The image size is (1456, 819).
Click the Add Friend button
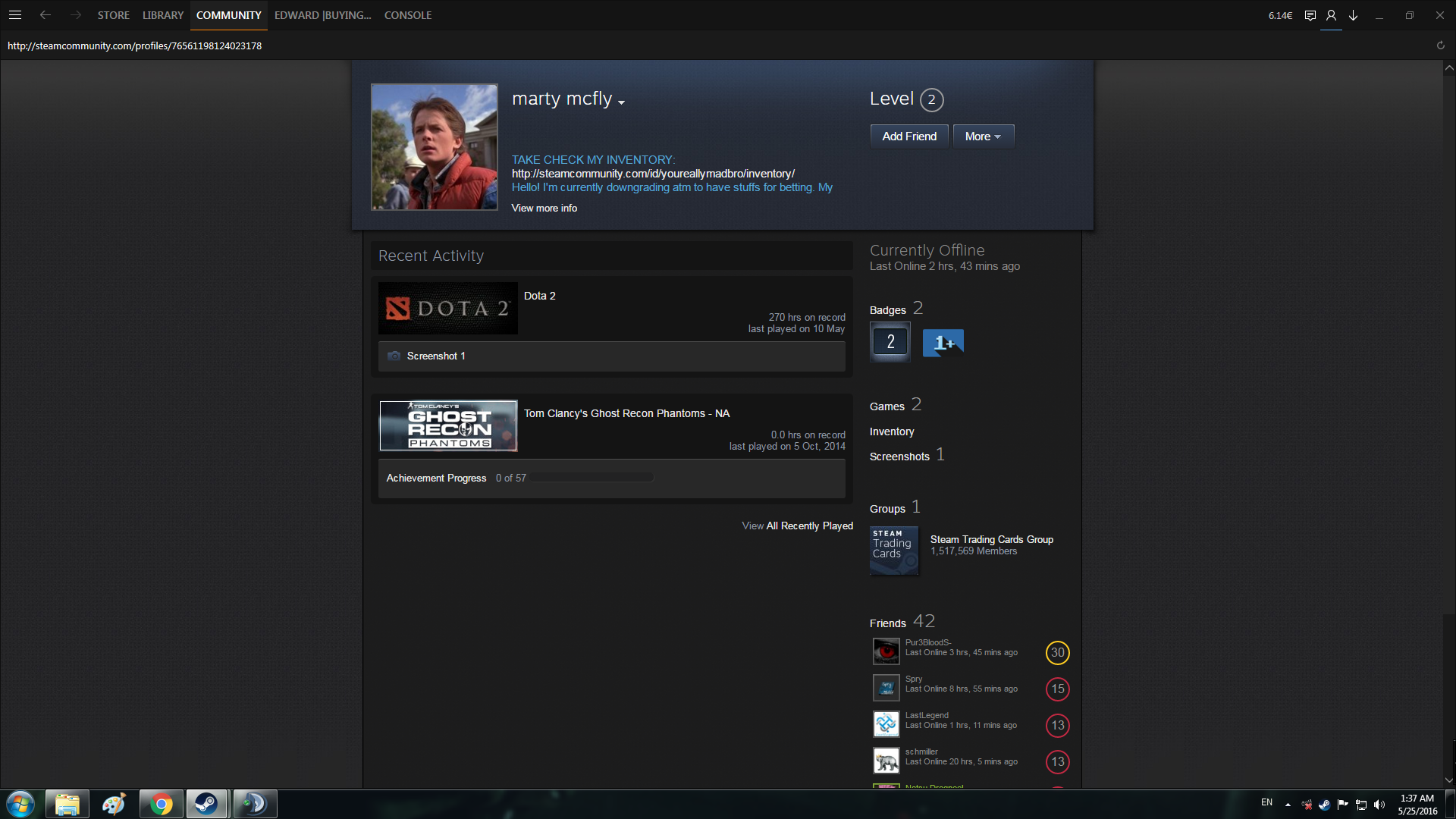[908, 136]
